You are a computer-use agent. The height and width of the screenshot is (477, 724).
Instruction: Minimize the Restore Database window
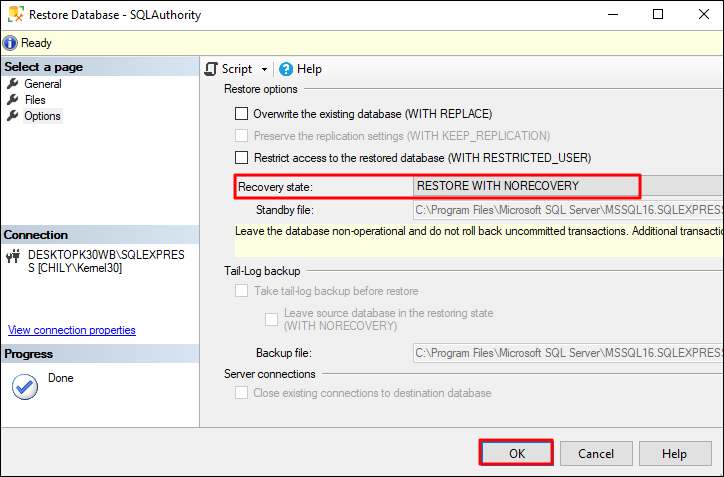tap(613, 14)
